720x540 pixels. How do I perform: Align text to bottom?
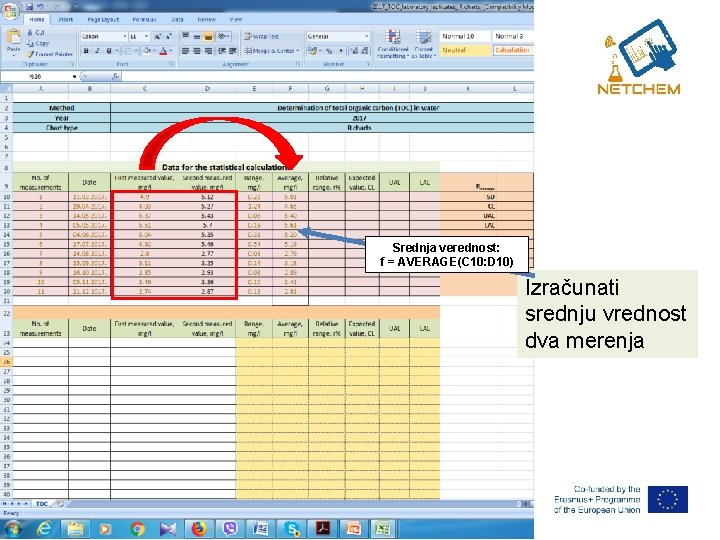tap(208, 36)
